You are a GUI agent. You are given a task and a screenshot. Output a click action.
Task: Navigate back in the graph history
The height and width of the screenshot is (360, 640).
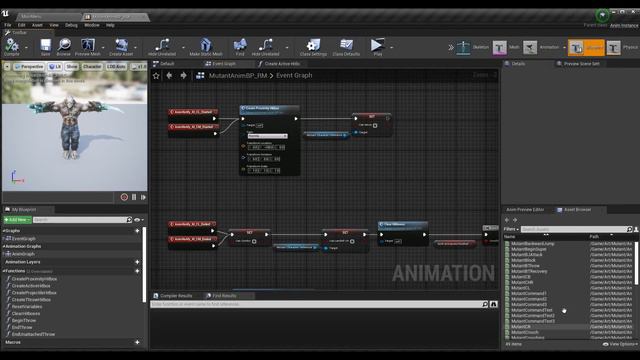[x=169, y=76]
